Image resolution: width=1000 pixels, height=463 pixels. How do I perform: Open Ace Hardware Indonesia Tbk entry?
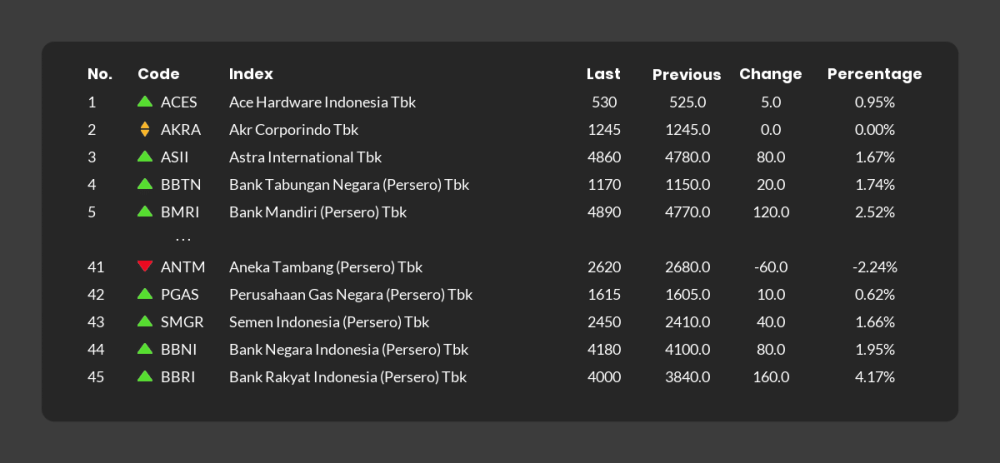pos(322,102)
